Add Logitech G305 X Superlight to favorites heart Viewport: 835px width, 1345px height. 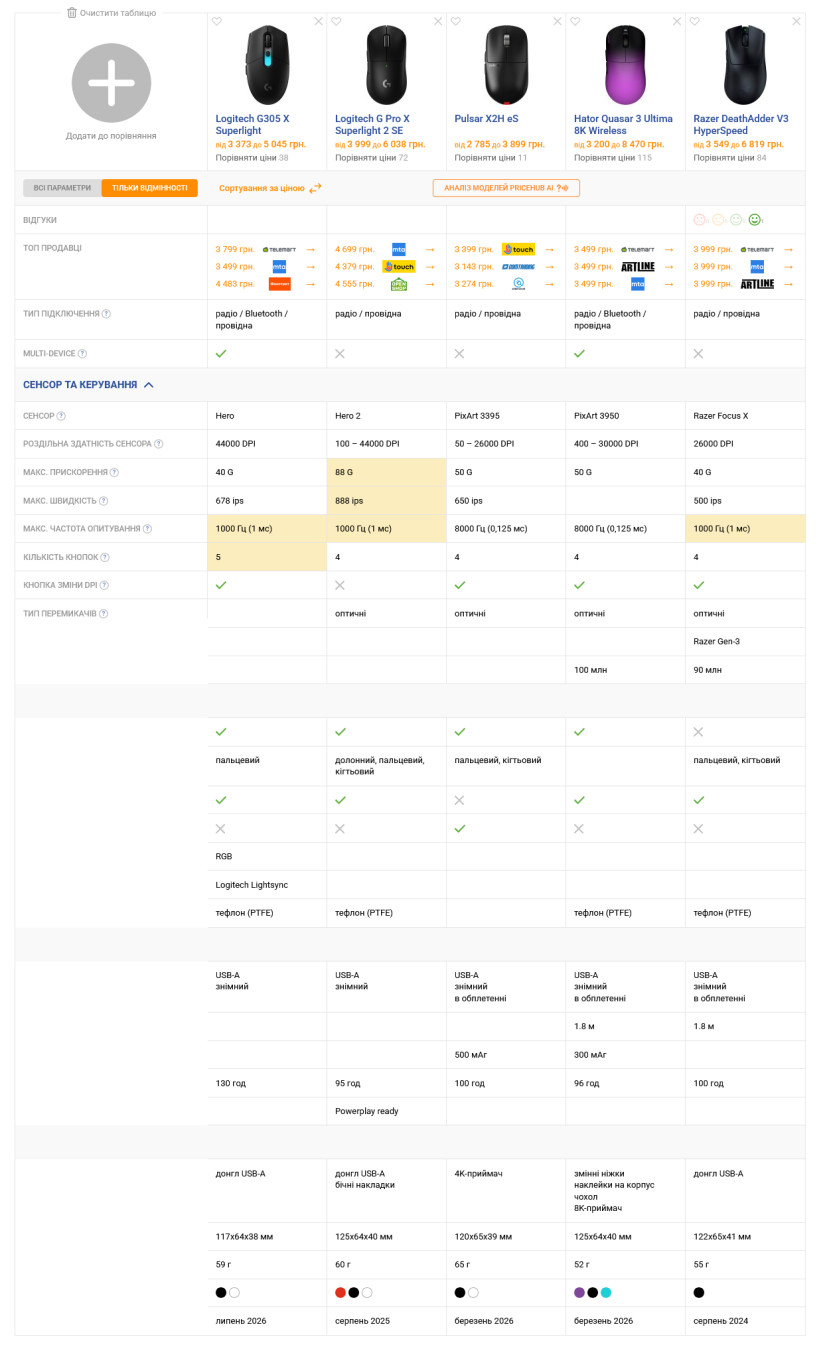pyautogui.click(x=217, y=21)
